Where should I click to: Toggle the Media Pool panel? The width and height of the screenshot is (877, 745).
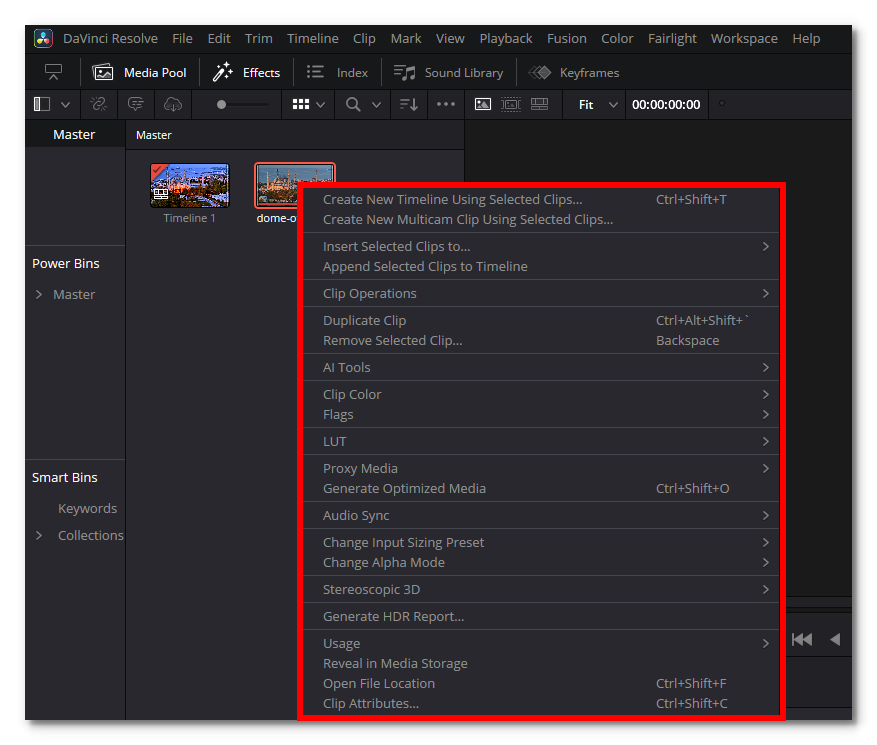click(x=139, y=73)
